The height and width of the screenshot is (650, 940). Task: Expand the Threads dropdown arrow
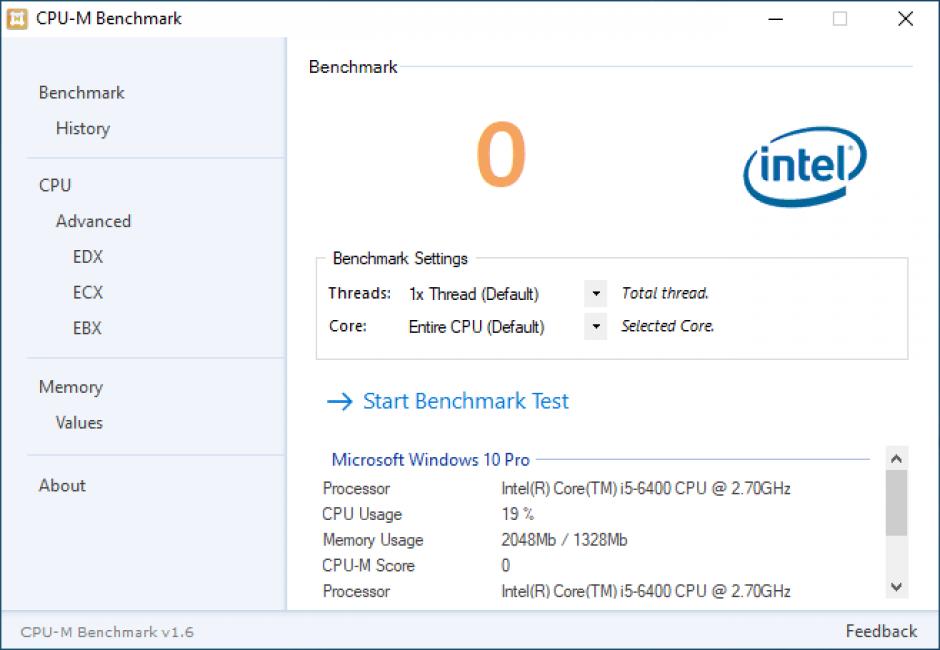point(595,294)
